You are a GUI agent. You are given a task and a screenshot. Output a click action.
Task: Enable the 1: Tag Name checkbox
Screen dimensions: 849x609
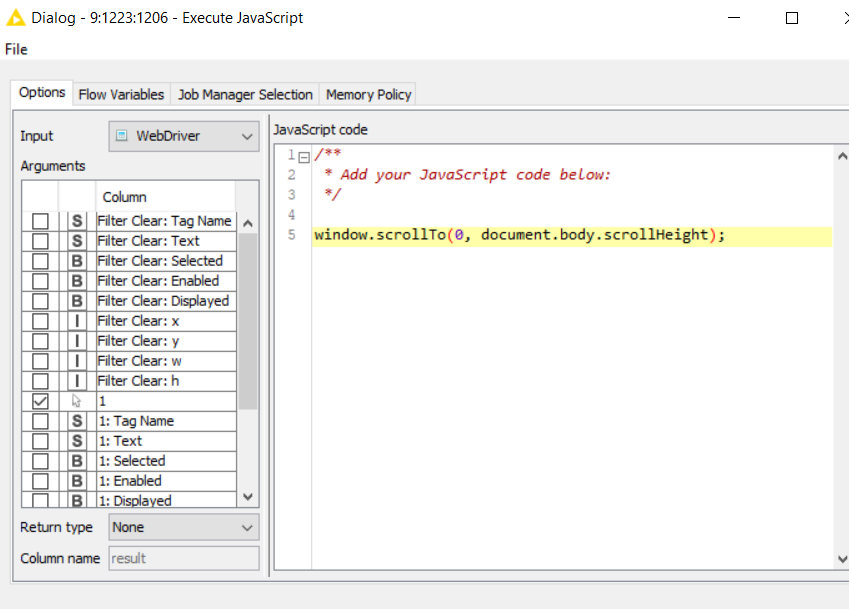(40, 421)
